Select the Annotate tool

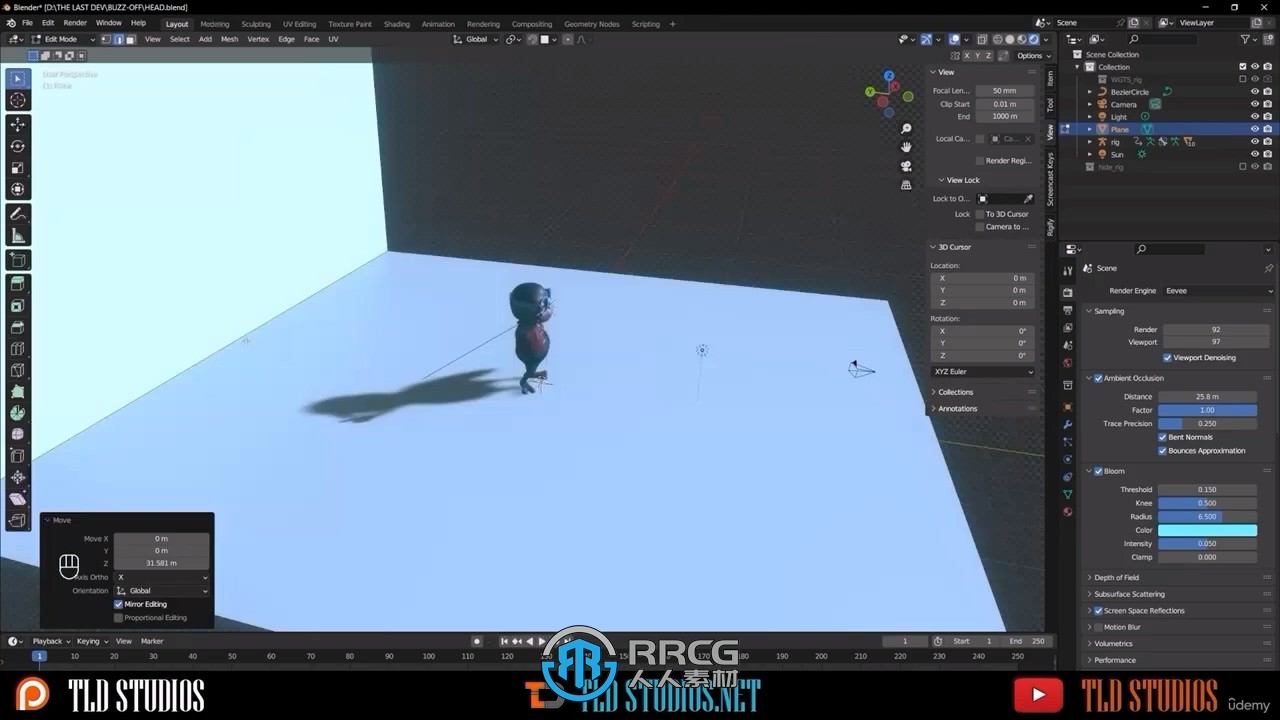(x=18, y=214)
